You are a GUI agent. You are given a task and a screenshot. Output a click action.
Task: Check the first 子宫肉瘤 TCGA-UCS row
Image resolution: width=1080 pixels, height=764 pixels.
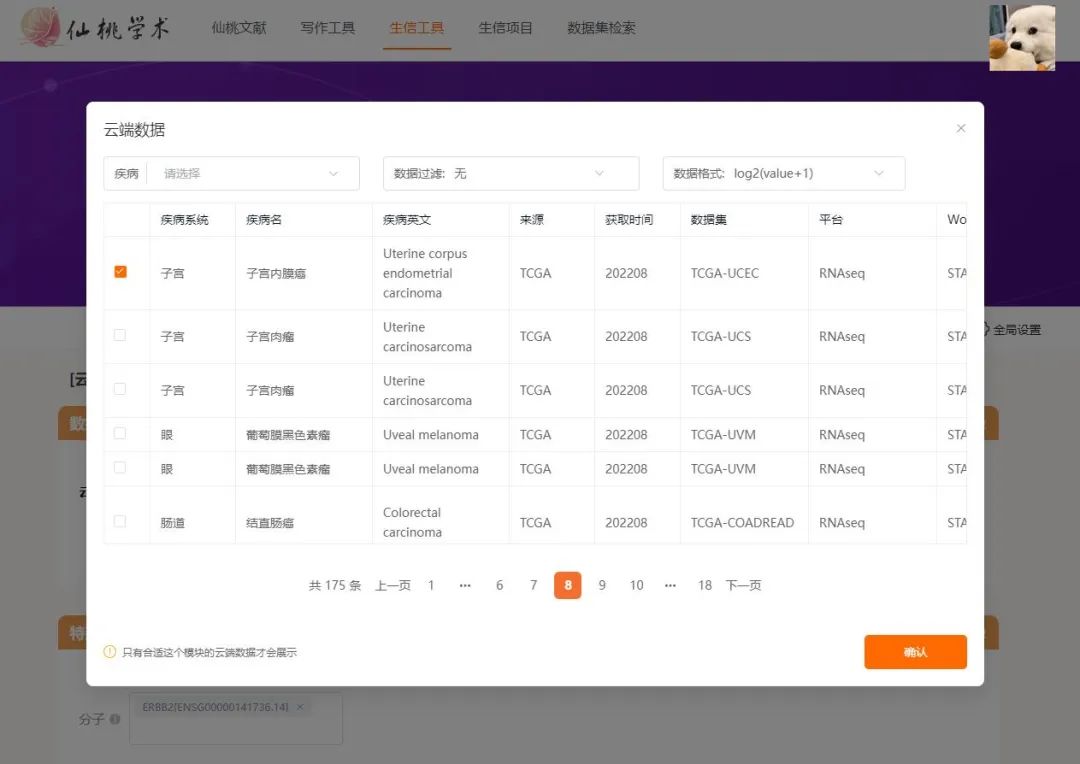pyautogui.click(x=120, y=335)
